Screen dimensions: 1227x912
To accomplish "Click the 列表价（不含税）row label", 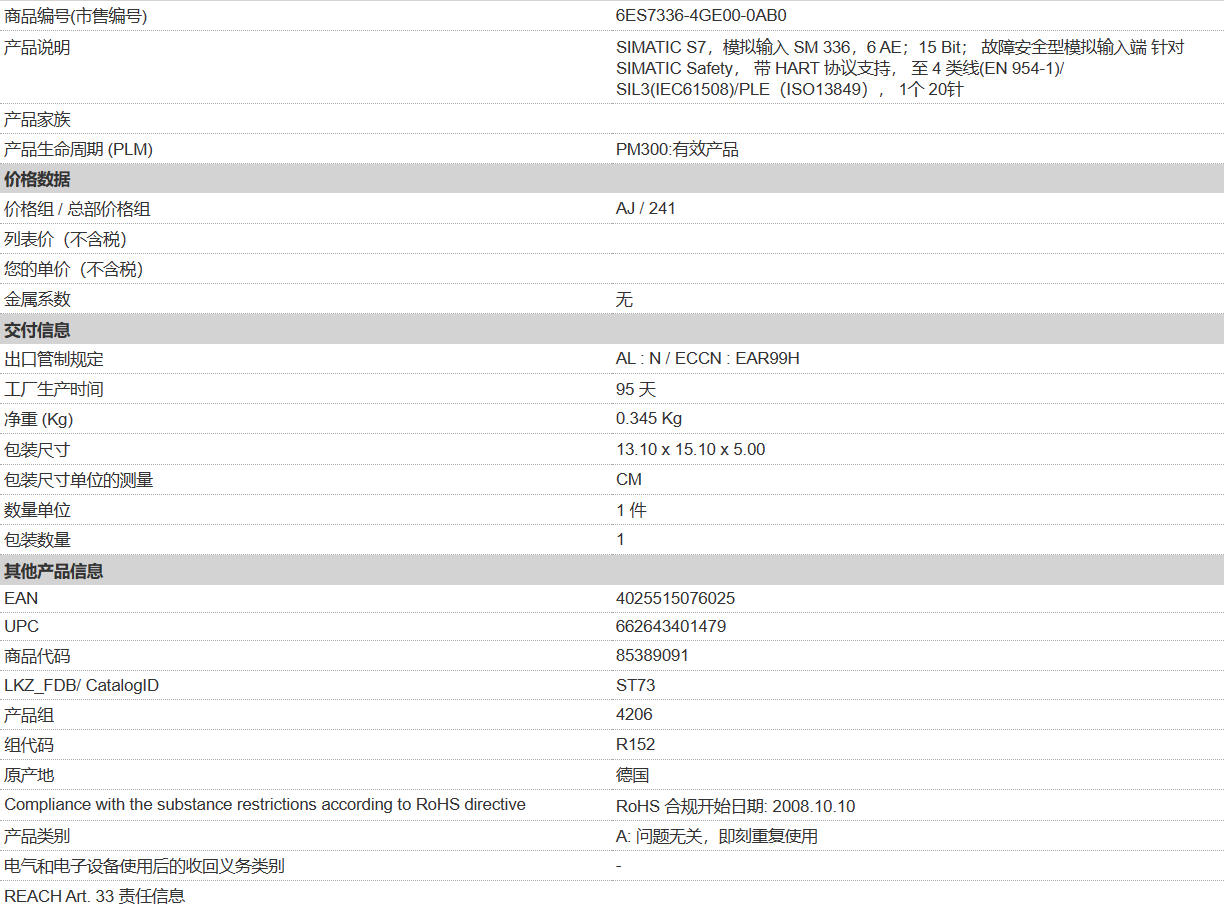I will click(65, 239).
